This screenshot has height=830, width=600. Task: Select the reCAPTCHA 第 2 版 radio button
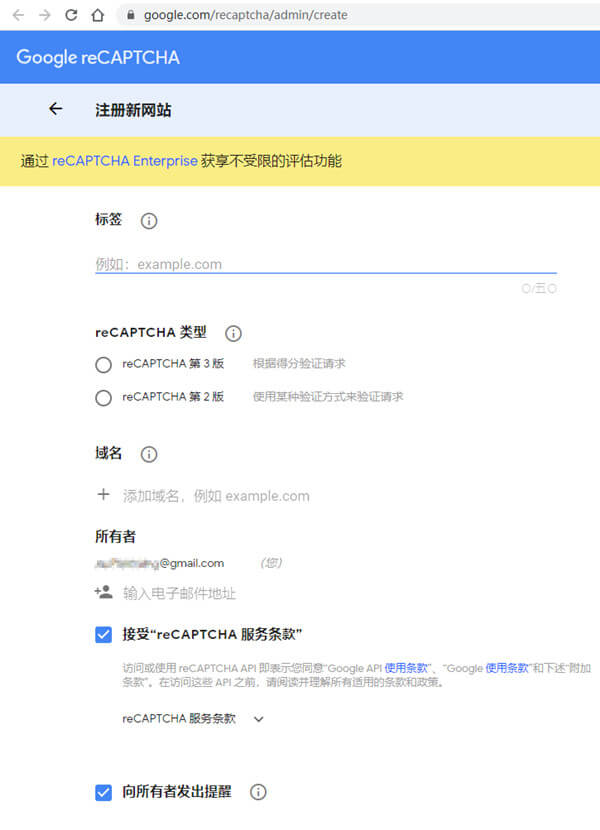pos(103,398)
